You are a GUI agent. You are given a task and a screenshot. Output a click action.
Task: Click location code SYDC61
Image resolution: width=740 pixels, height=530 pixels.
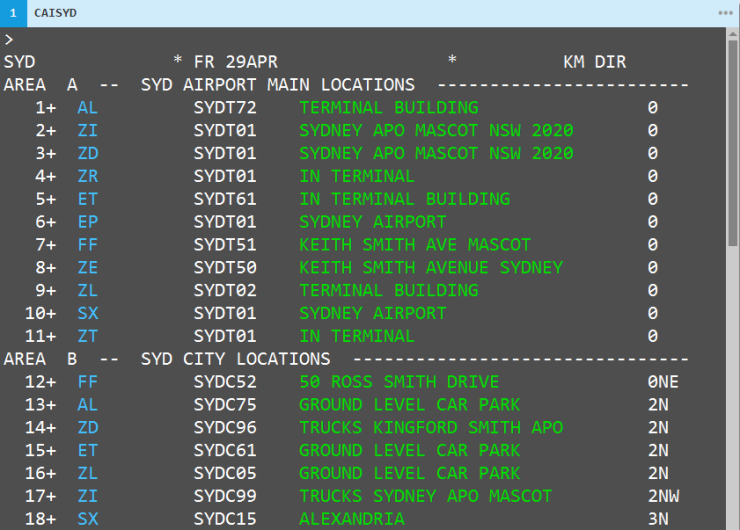click(x=225, y=450)
